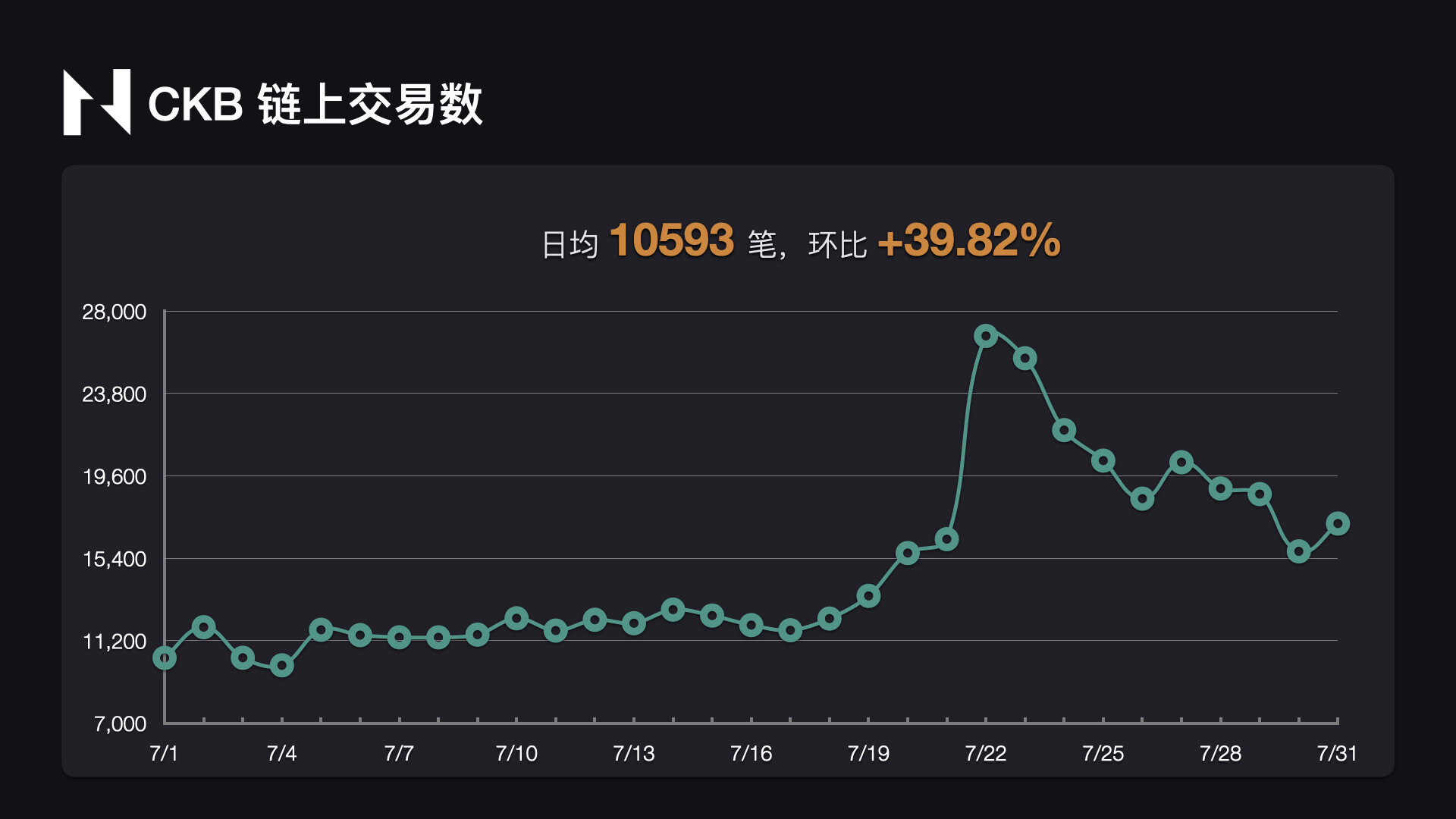Click the y-axis label 28,000

pyautogui.click(x=115, y=312)
